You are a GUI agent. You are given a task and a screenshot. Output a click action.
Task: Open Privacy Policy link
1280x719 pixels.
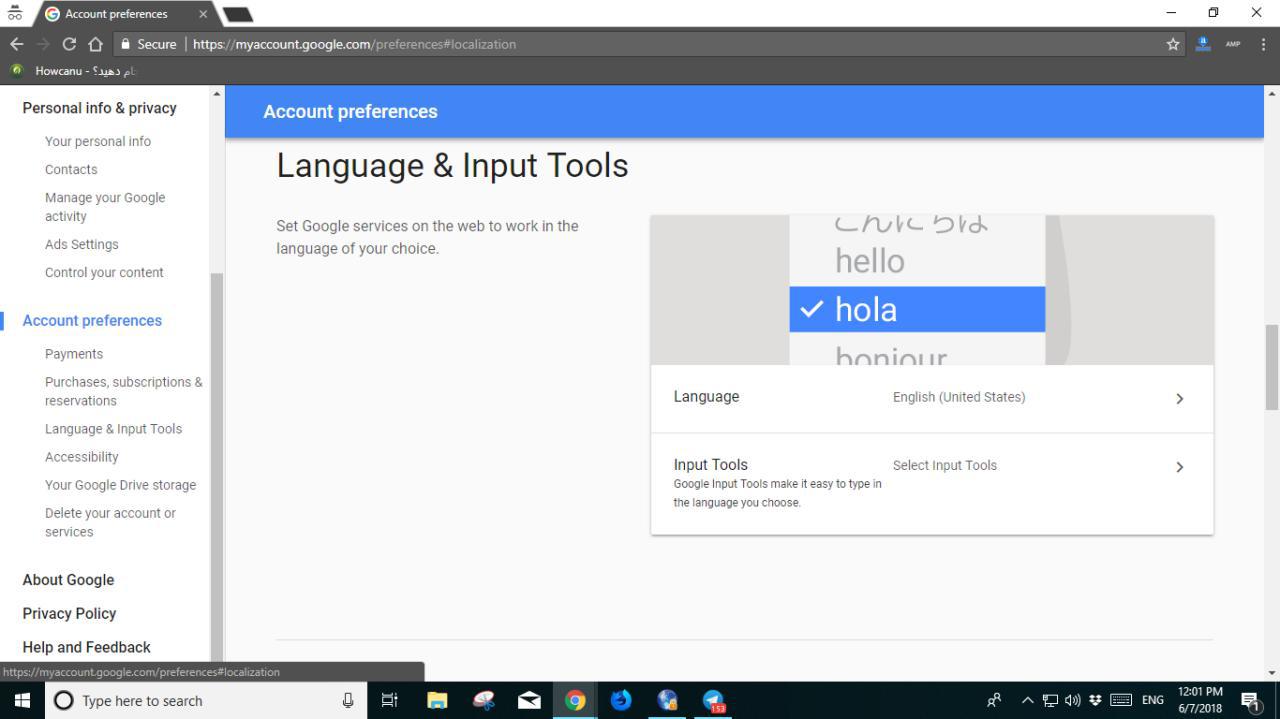pos(69,614)
